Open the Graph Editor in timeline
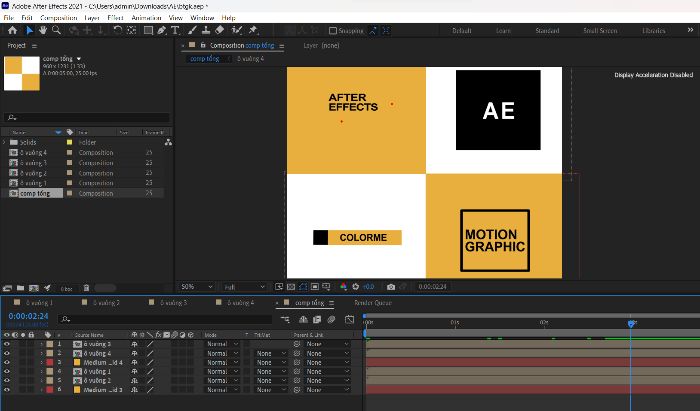Viewport: 700px width, 411px height. (x=350, y=319)
